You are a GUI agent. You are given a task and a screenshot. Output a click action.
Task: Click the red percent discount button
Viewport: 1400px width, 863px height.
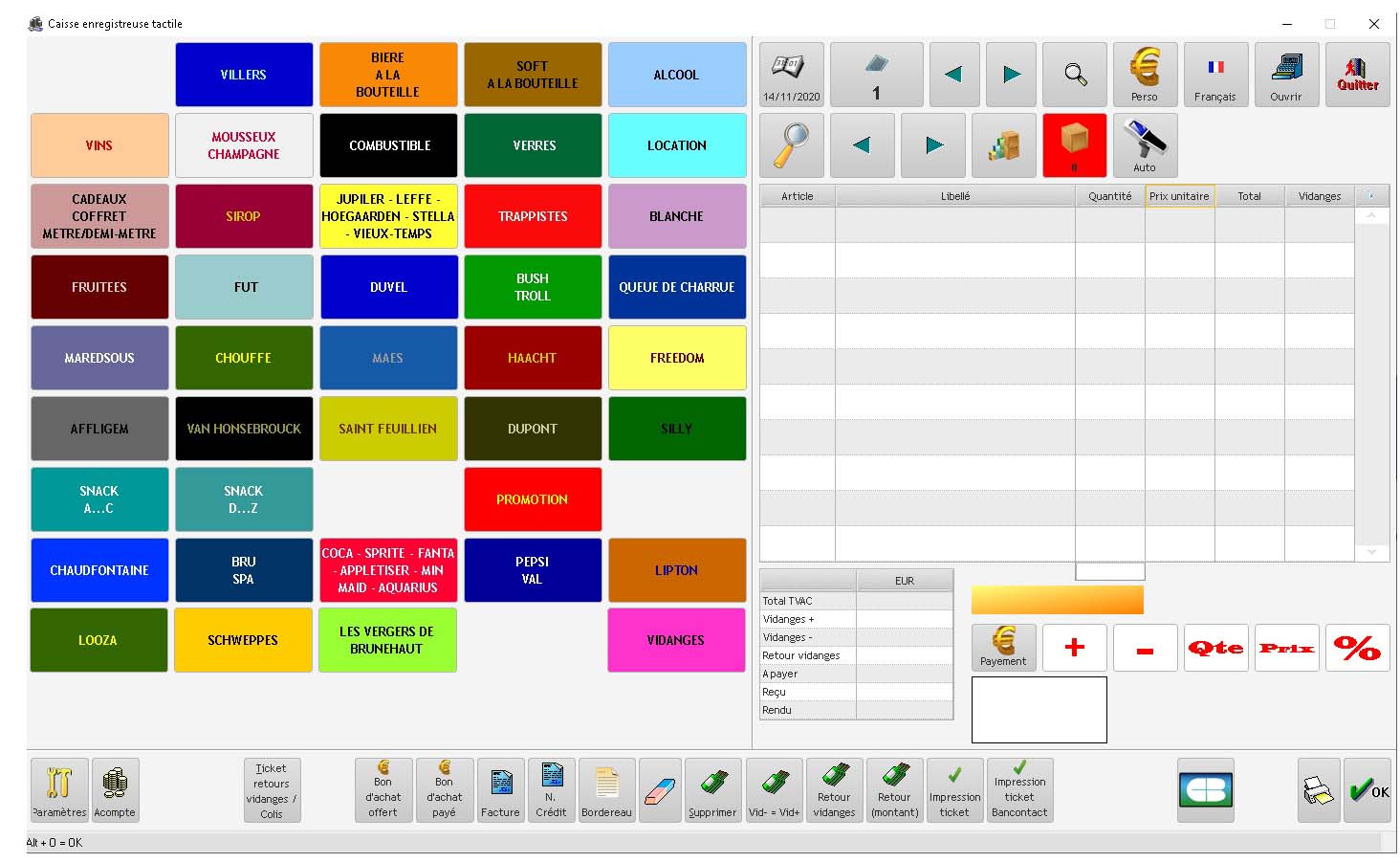tap(1358, 648)
